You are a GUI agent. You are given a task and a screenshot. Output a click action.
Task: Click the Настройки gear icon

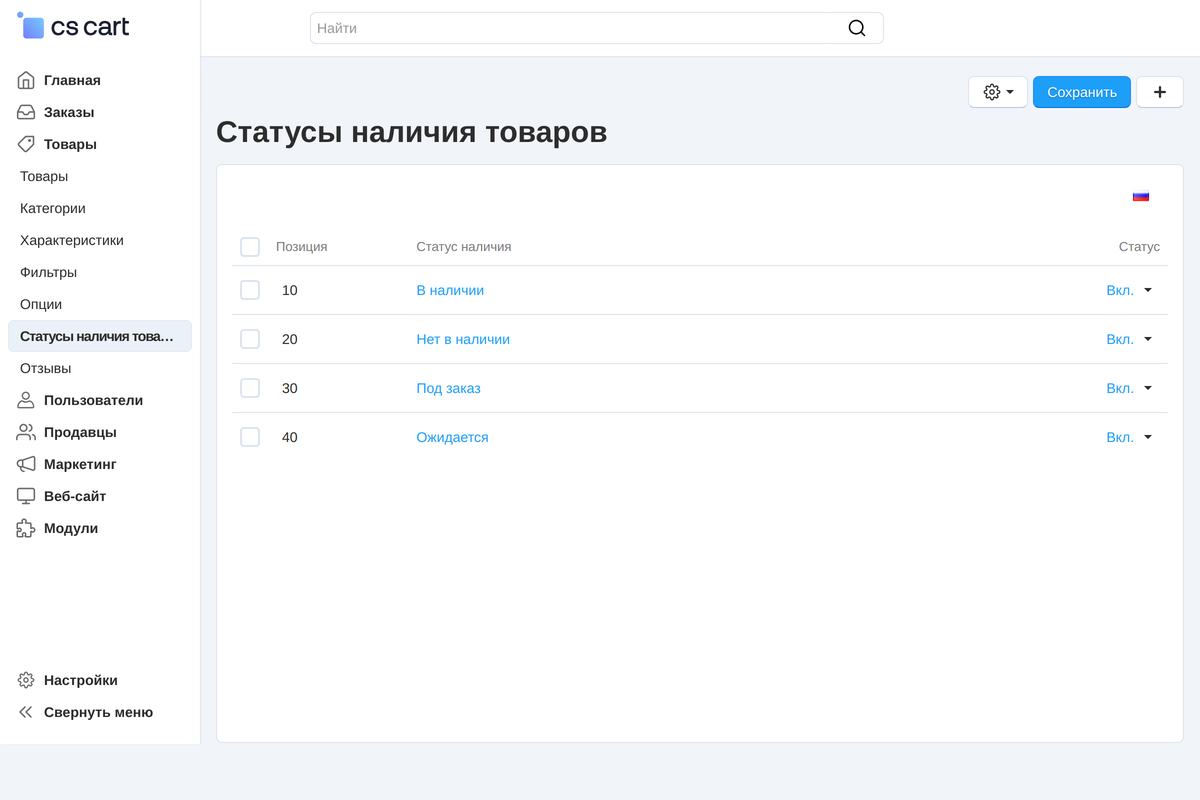[26, 680]
